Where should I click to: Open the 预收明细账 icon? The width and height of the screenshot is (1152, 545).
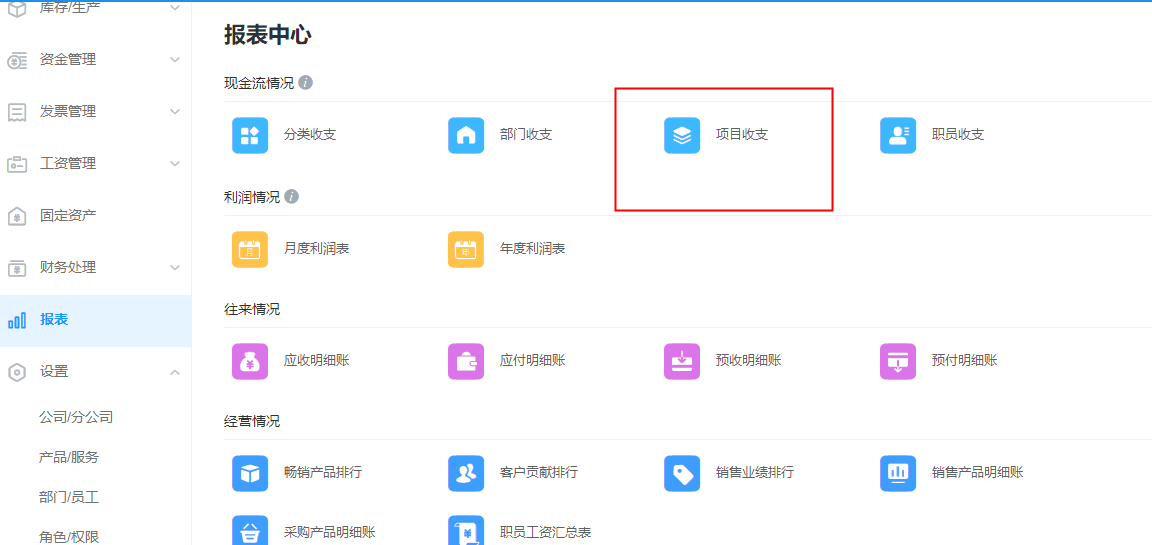click(682, 361)
